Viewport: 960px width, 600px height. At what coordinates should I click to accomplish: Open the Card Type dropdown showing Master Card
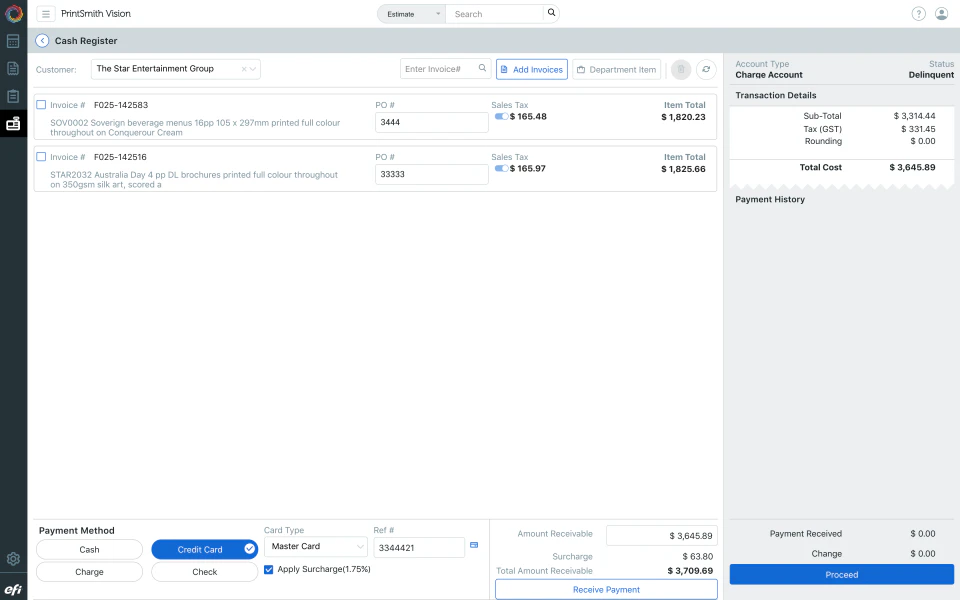[x=316, y=546]
